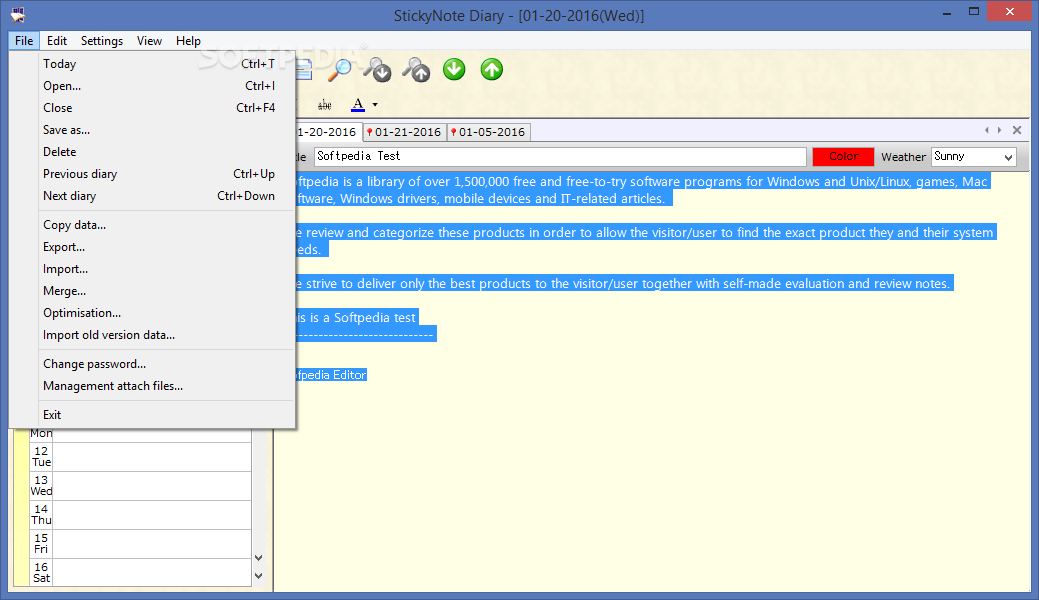
Task: Click the green up arrow icon
Action: pos(492,69)
